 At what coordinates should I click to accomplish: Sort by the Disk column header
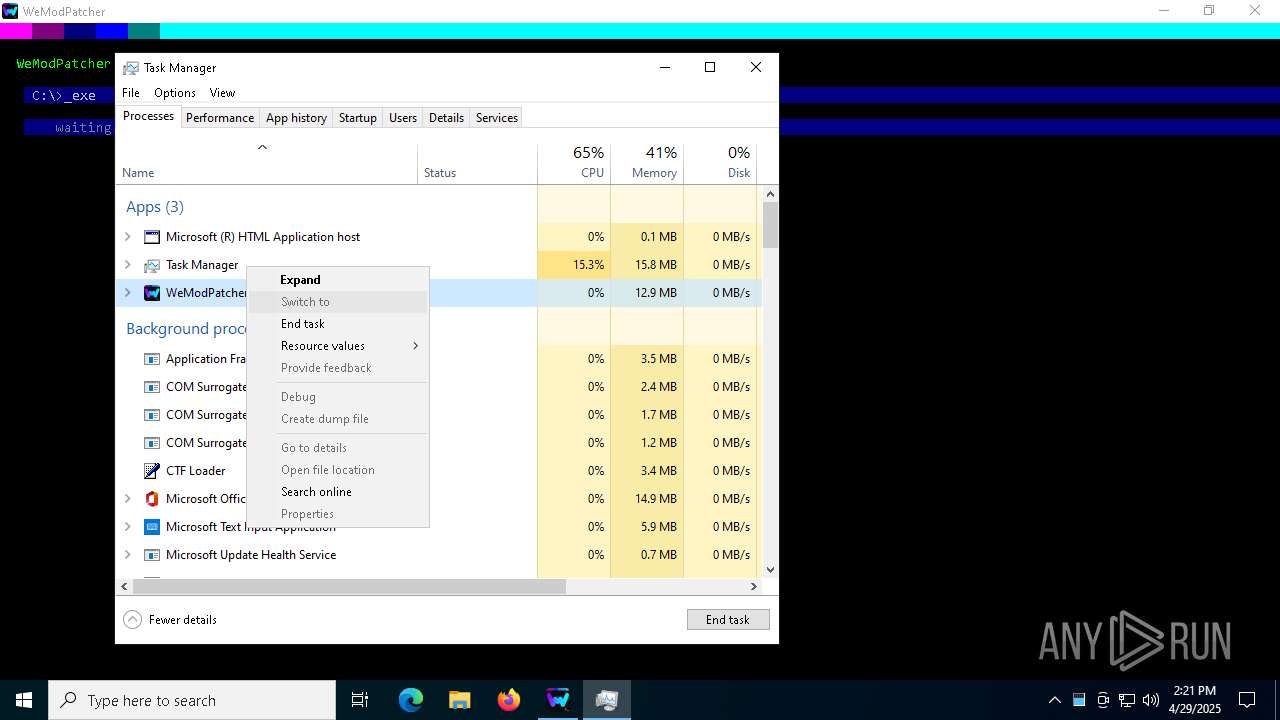[x=720, y=163]
